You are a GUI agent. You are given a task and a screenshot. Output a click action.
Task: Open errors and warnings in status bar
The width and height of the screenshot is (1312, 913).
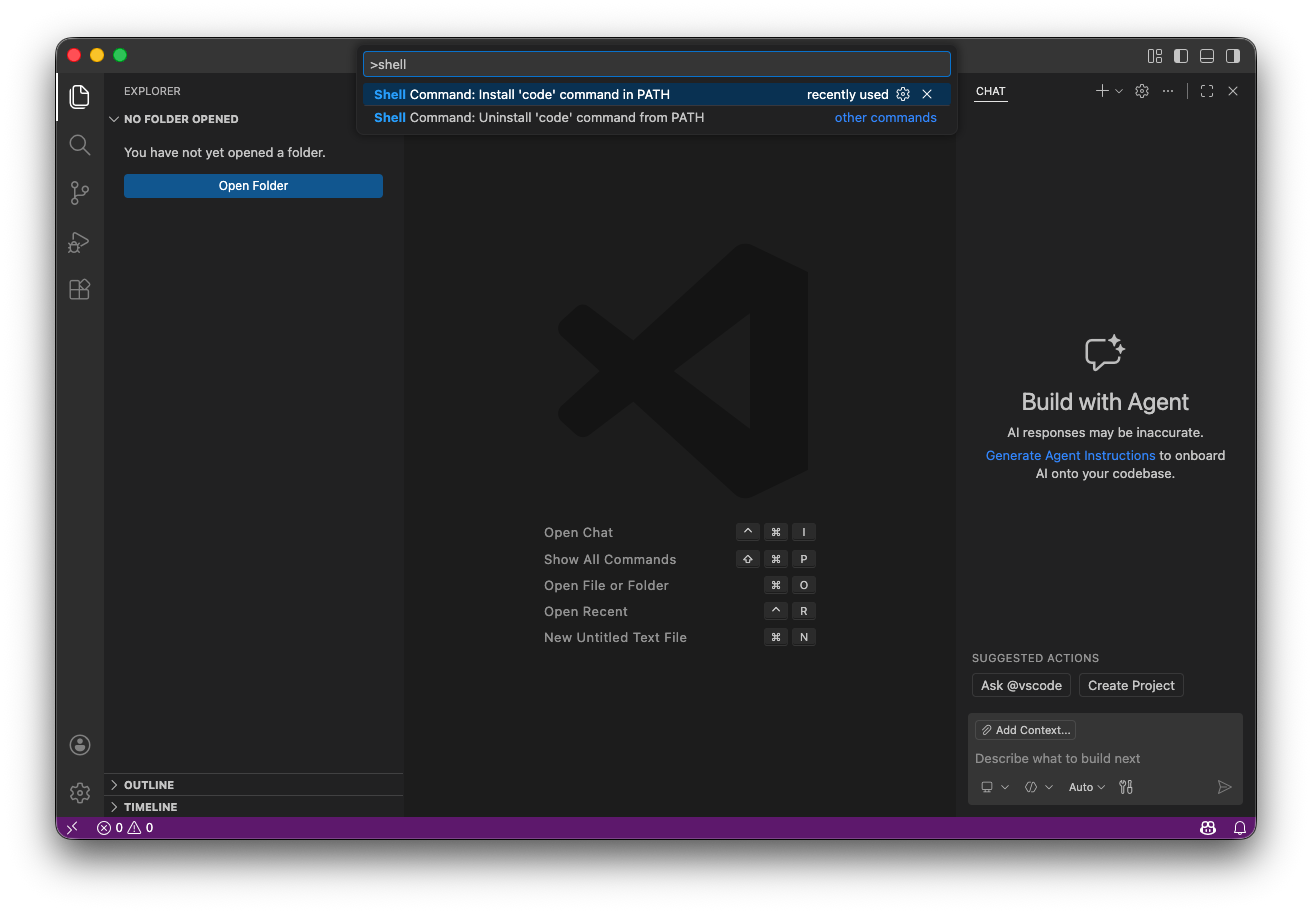point(125,828)
